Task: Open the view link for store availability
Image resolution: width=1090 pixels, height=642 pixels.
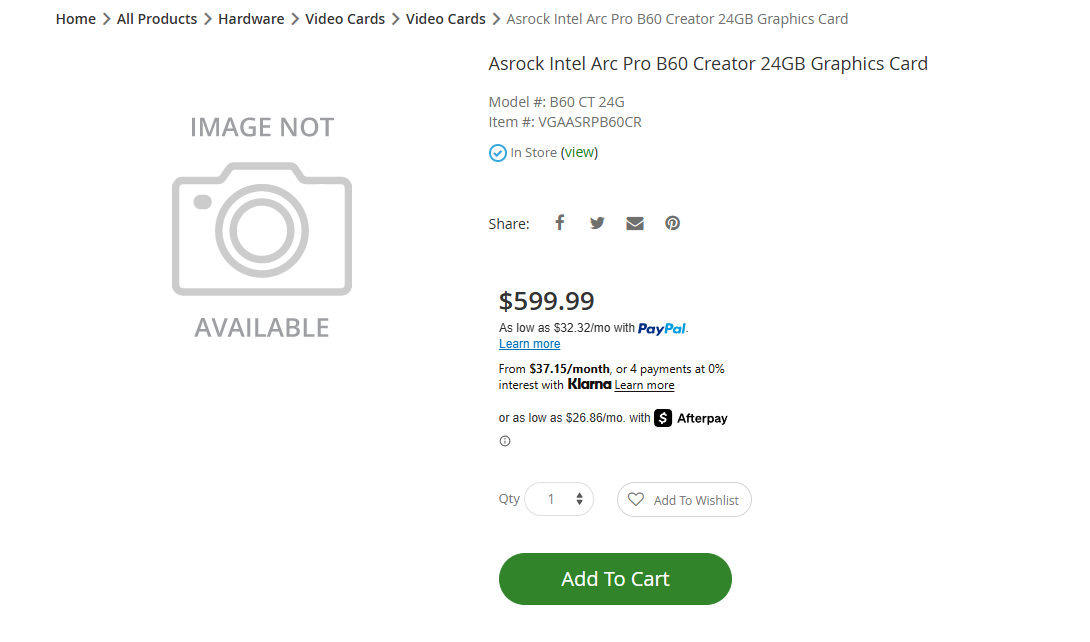Action: [x=579, y=152]
